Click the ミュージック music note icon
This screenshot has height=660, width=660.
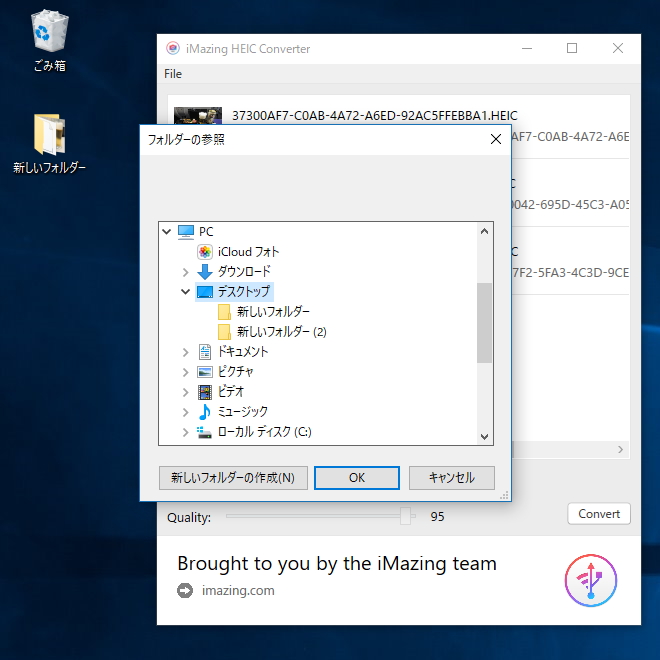(205, 412)
